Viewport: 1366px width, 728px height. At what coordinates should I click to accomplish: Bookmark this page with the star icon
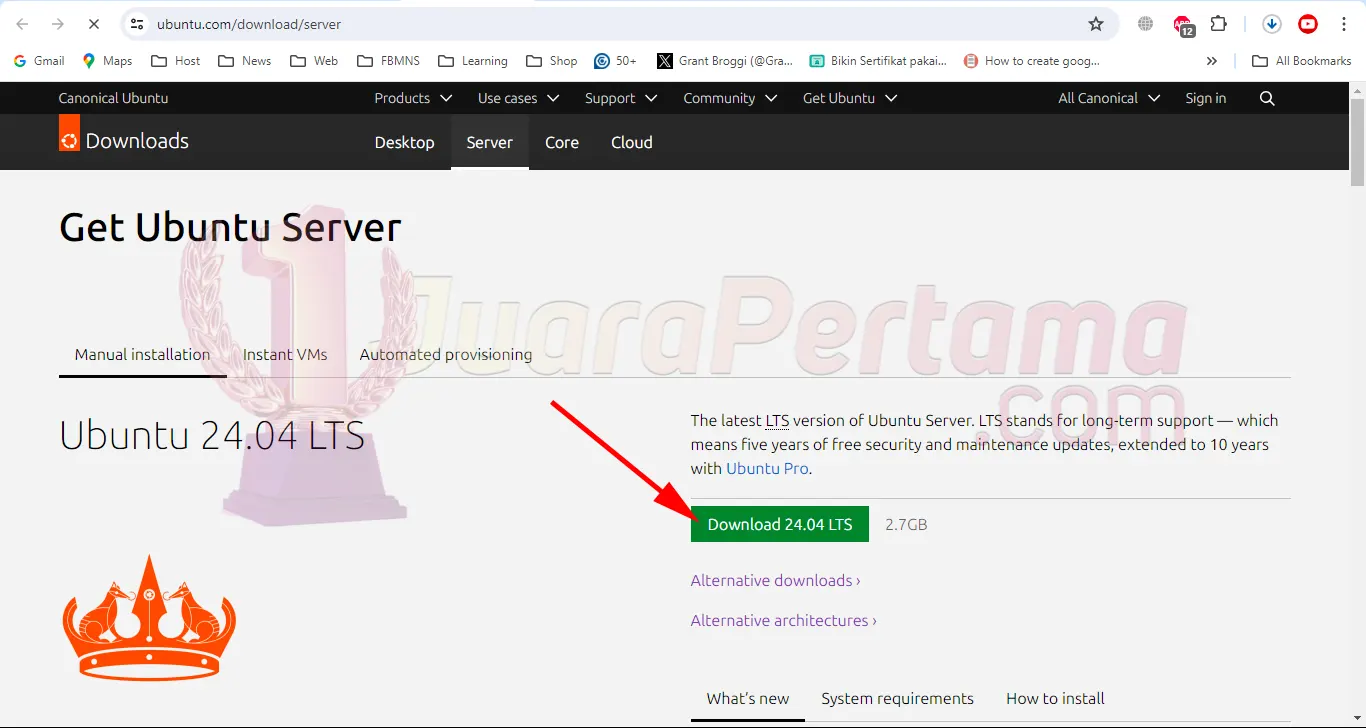coord(1096,24)
